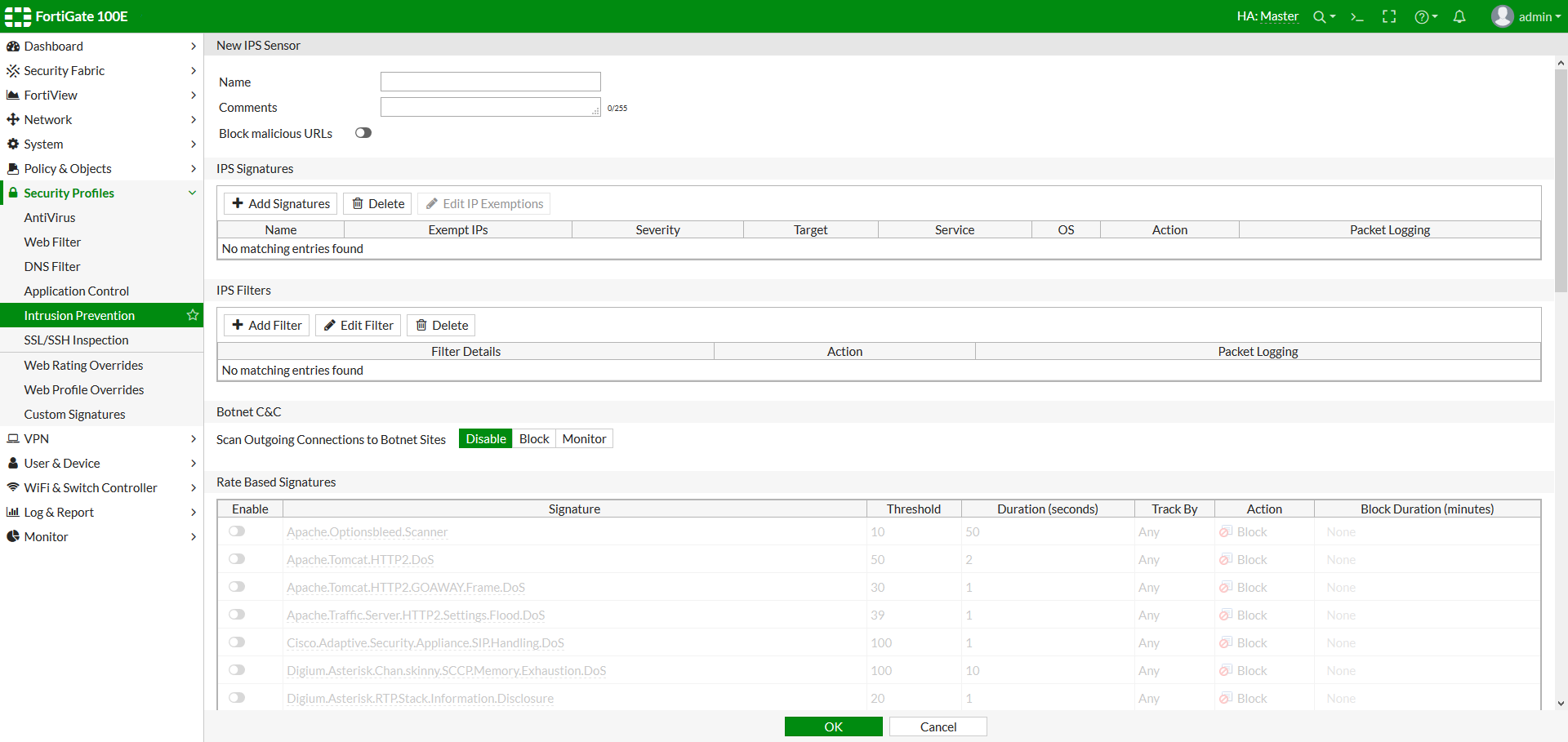Click the trash icon in IPS Filters Delete

click(x=421, y=325)
